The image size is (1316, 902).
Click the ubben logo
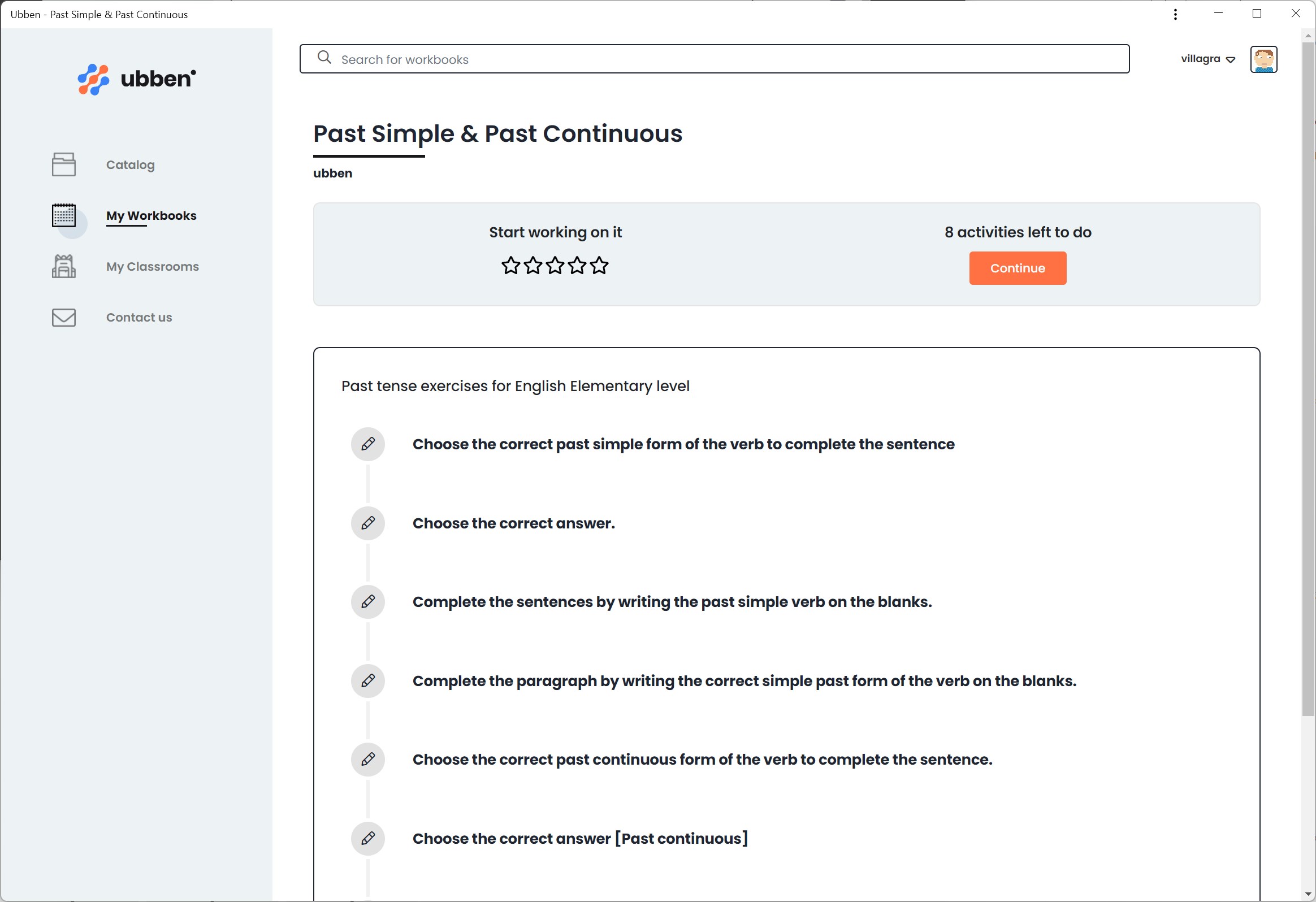point(136,79)
